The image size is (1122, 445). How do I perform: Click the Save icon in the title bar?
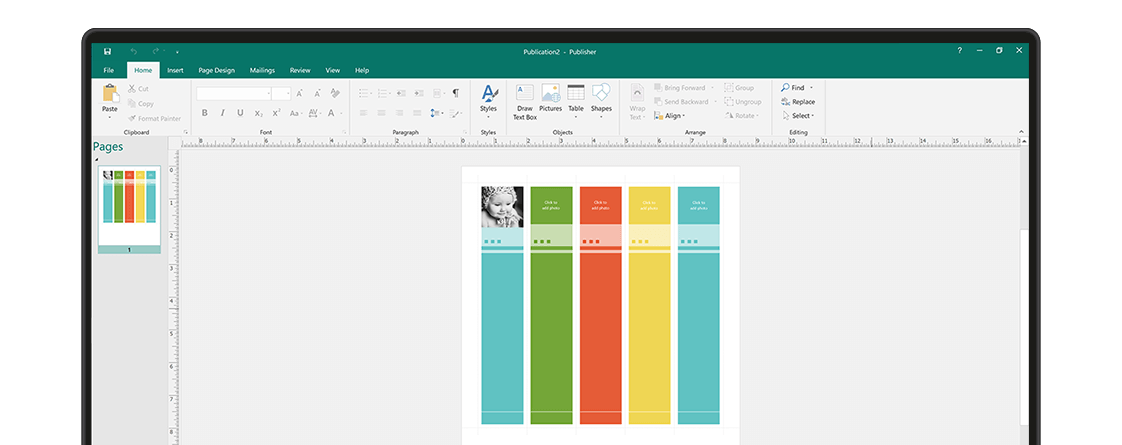coord(107,51)
